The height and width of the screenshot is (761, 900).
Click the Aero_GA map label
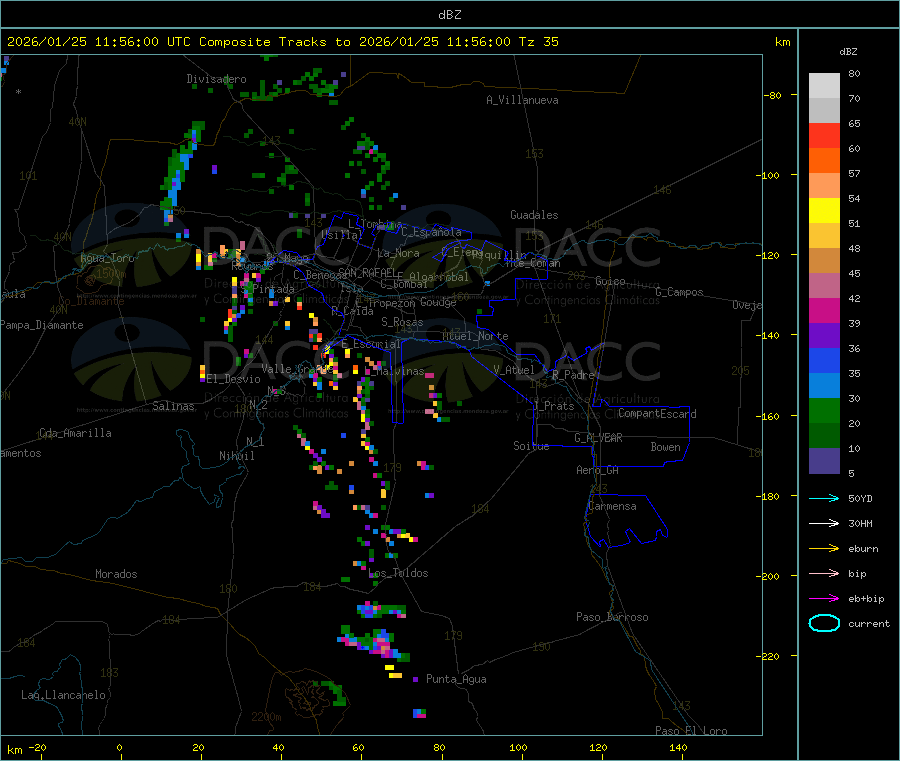click(598, 470)
